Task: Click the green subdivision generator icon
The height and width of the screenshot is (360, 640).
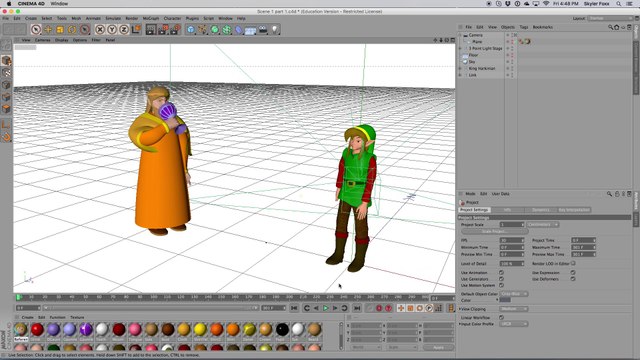Action: 215,29
